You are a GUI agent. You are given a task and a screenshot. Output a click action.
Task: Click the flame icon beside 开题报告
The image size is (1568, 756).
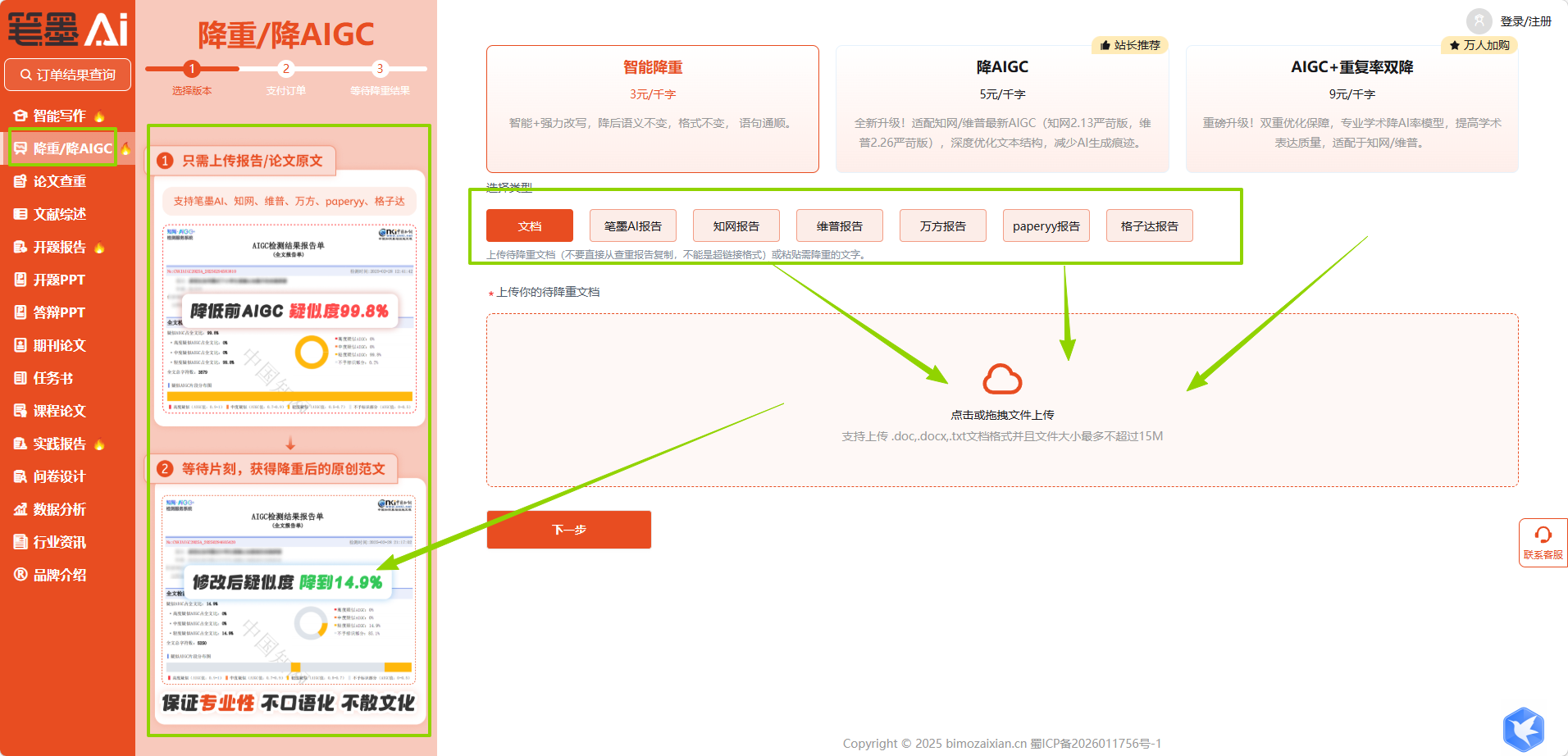[99, 248]
